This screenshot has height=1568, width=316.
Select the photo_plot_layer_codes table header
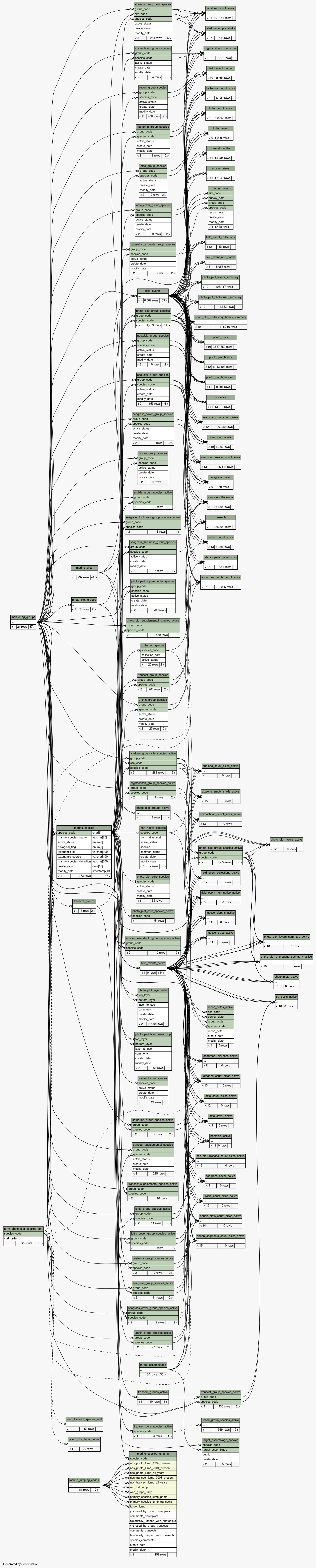click(x=85, y=1440)
